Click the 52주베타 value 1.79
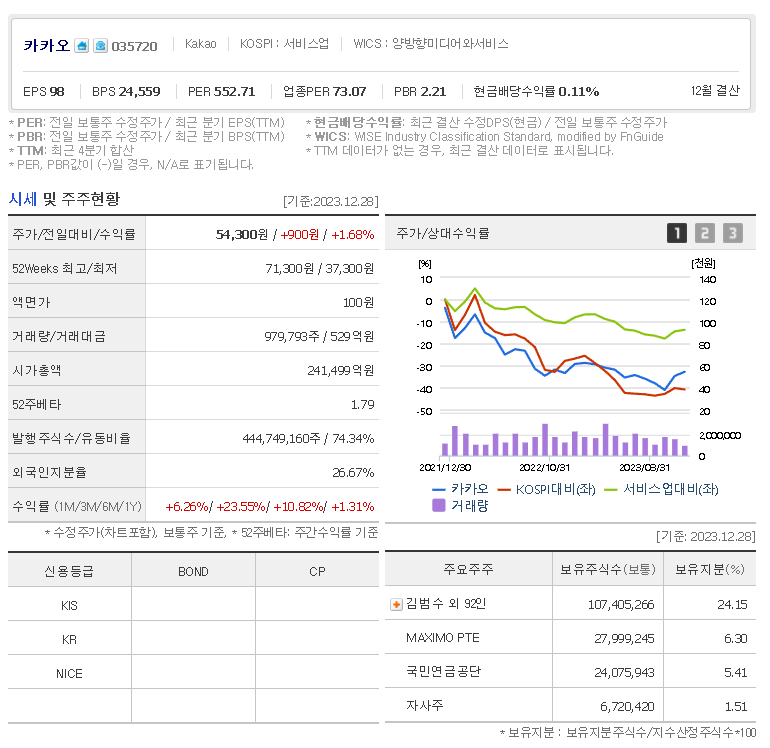 (362, 405)
